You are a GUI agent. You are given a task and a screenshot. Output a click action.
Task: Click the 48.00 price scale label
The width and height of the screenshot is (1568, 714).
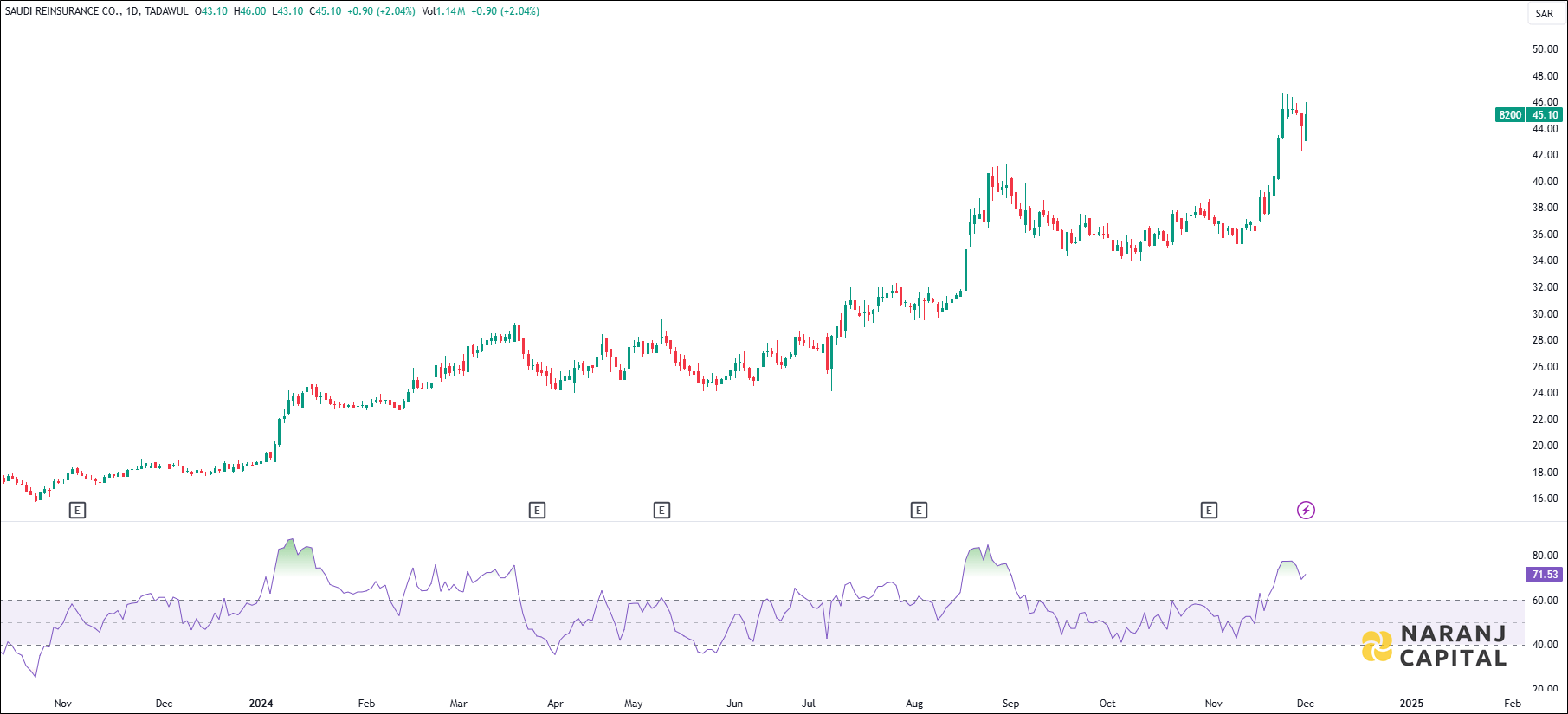(x=1545, y=76)
